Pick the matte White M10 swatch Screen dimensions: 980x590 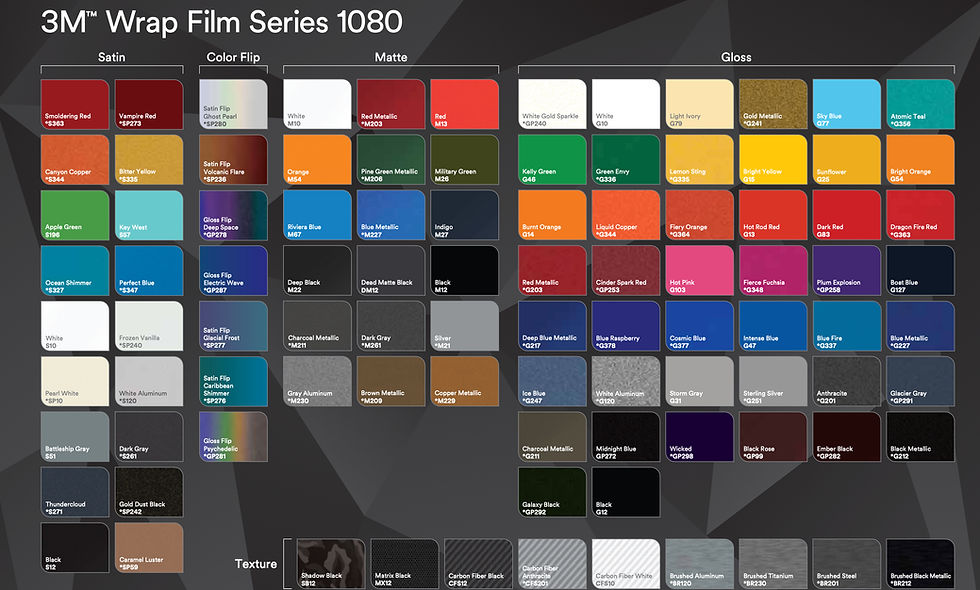click(x=318, y=104)
